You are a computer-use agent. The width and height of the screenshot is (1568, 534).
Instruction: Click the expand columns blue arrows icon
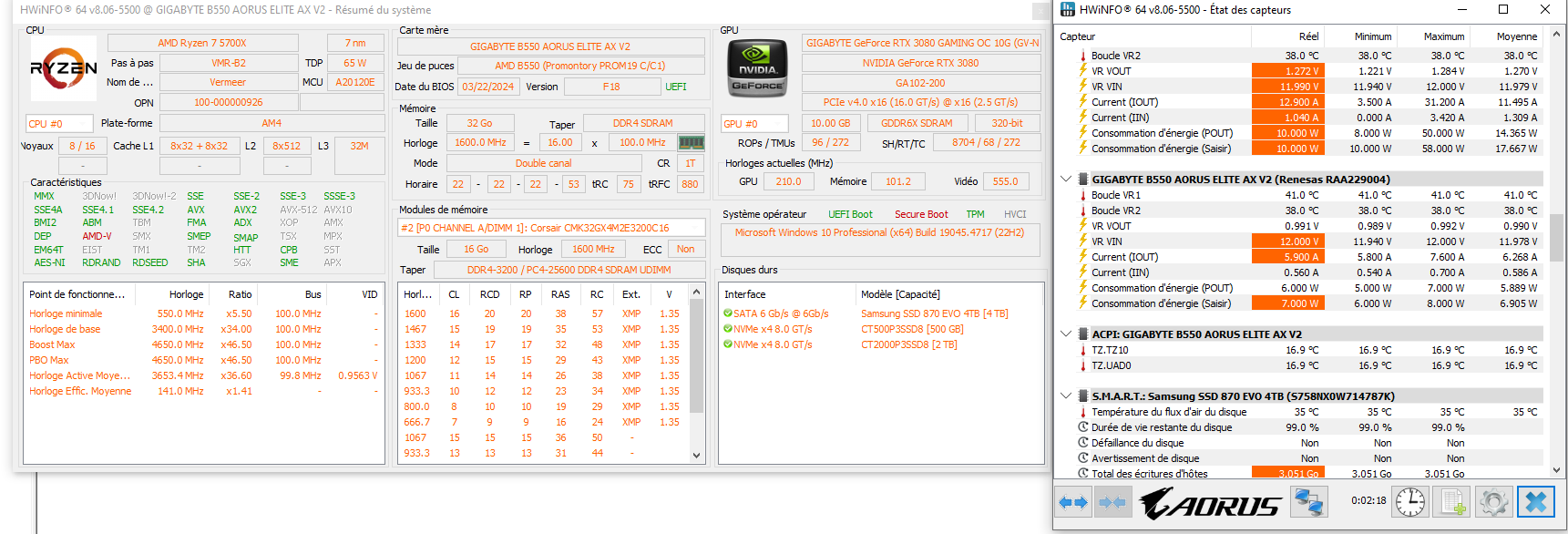point(1073,502)
